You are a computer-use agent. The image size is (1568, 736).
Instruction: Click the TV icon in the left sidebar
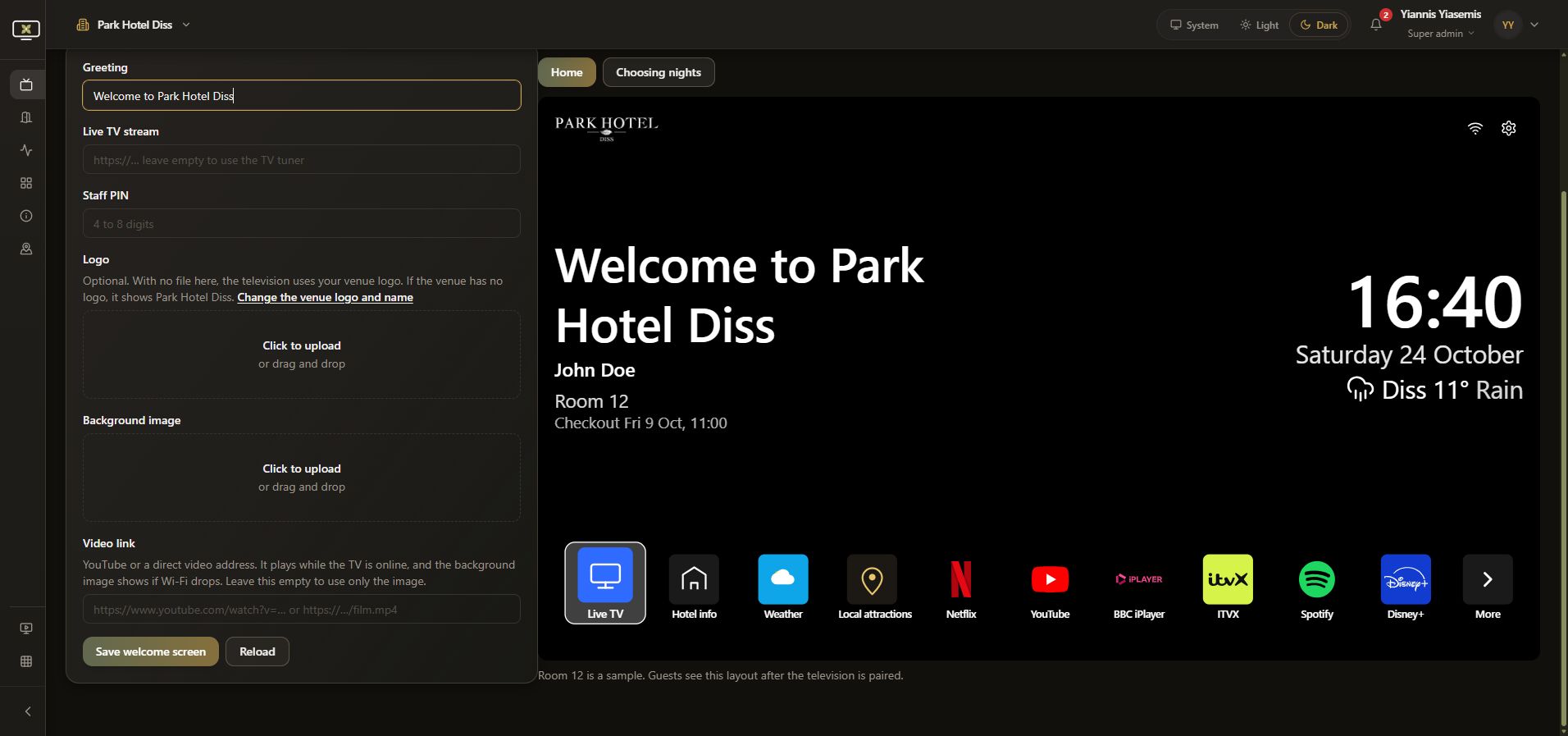26,85
